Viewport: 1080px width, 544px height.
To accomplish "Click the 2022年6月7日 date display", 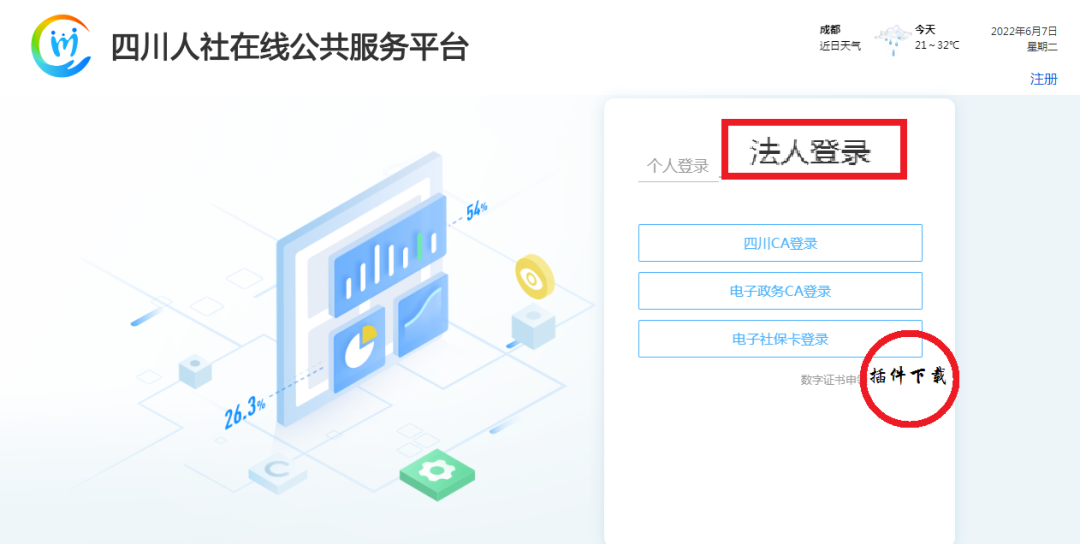I will pos(1024,31).
